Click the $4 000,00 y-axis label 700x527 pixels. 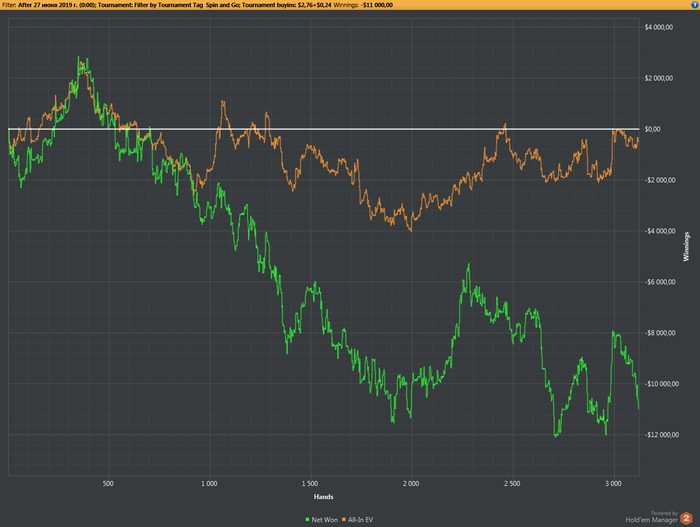click(658, 27)
